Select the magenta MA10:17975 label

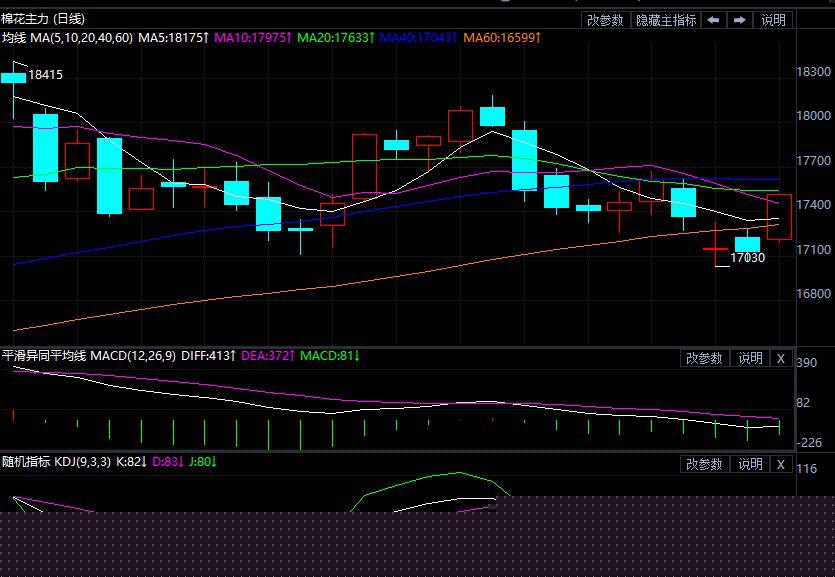tap(254, 38)
